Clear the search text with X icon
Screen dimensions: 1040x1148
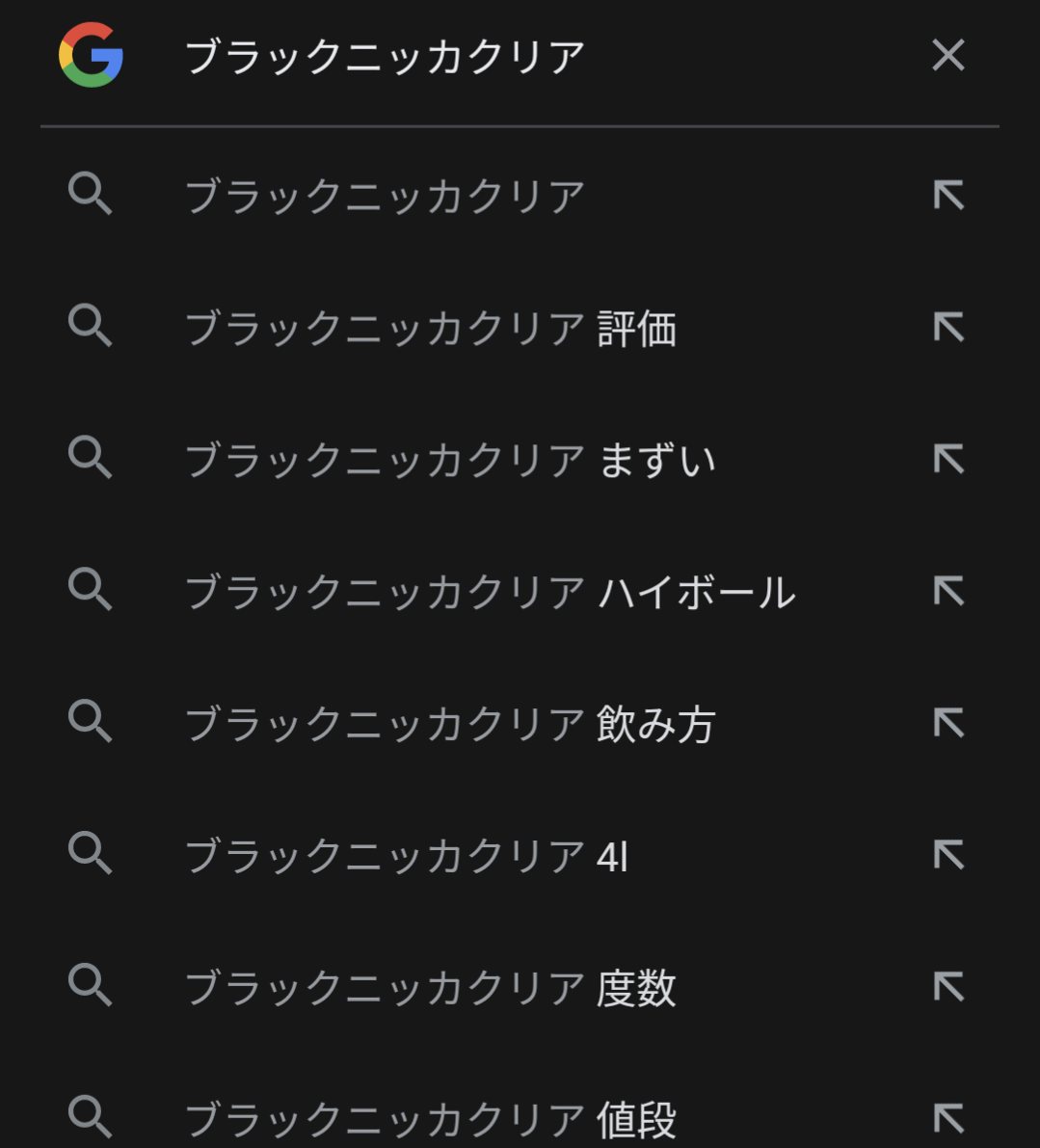(x=948, y=56)
